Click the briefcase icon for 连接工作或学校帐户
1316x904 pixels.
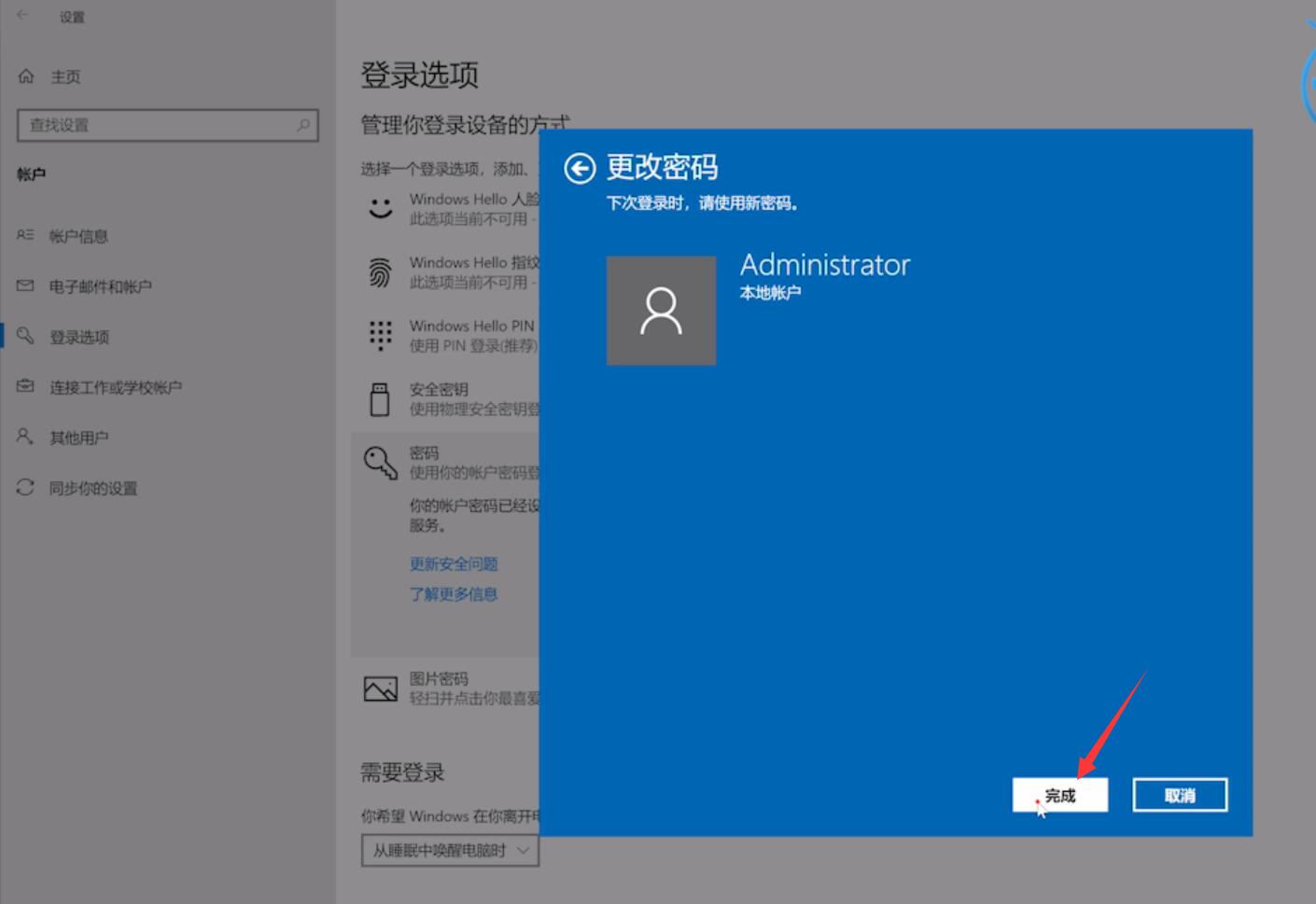pos(25,386)
